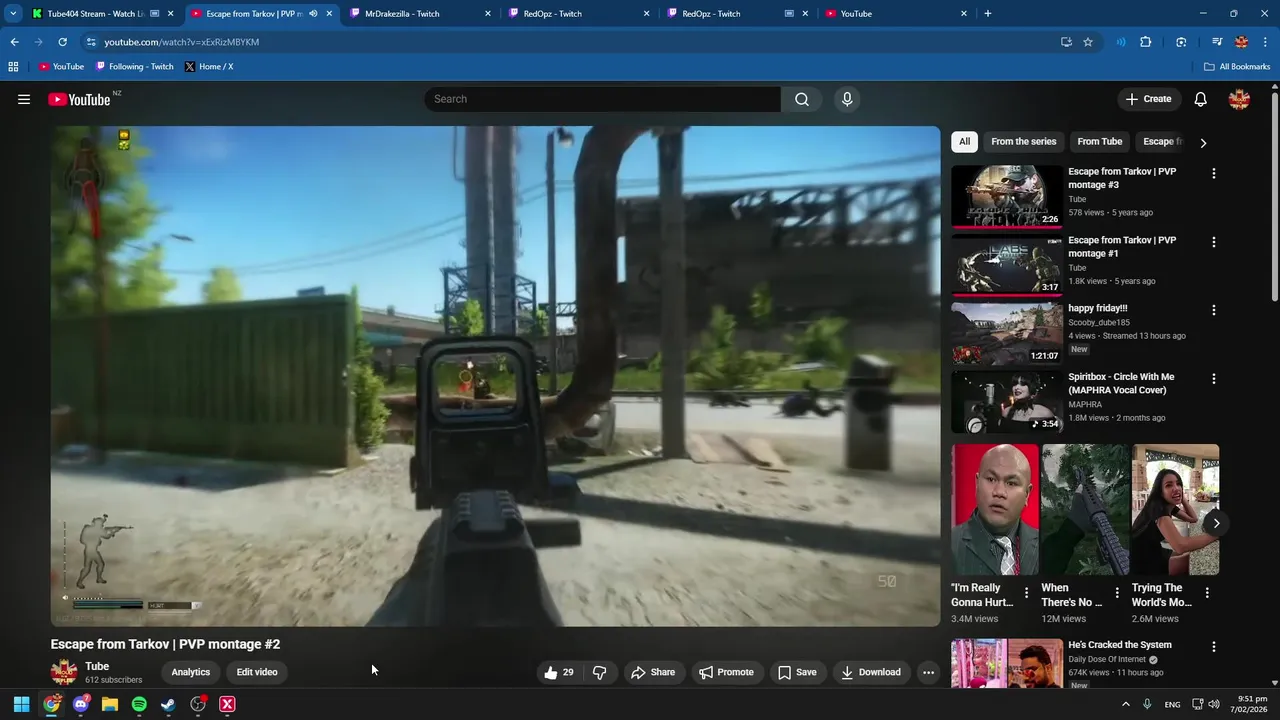The image size is (1280, 720).
Task: Click the YouTube search field
Action: [x=602, y=99]
